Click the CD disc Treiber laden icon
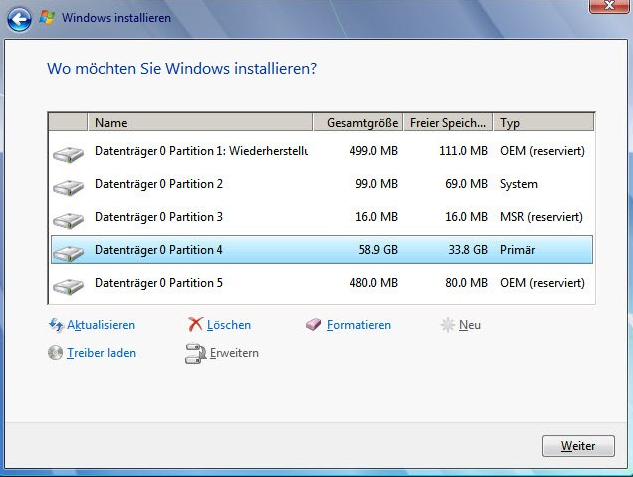The height and width of the screenshot is (477, 633). pos(55,353)
